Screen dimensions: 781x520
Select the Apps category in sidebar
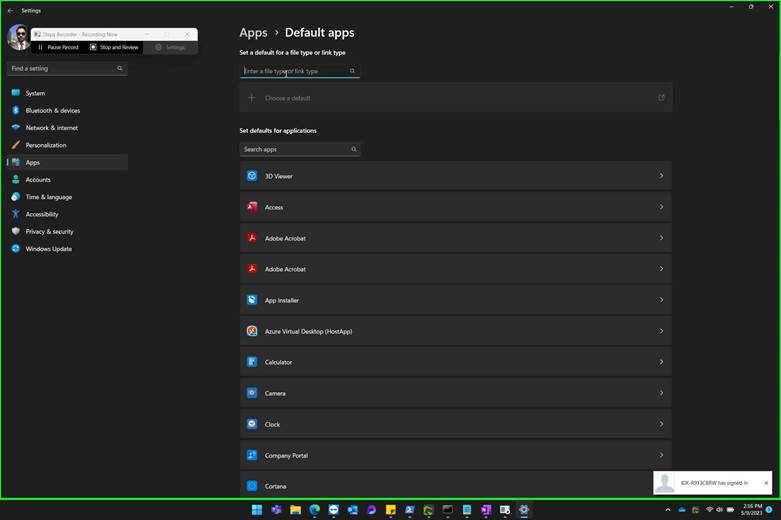(67, 162)
